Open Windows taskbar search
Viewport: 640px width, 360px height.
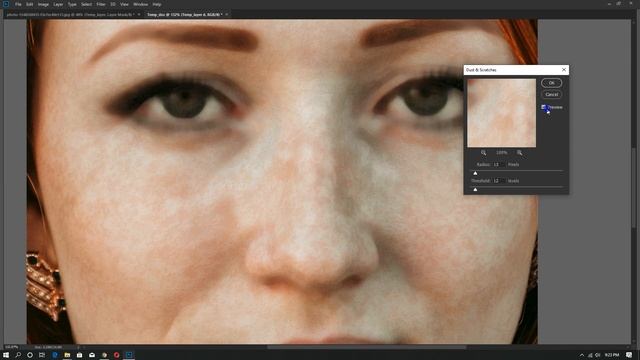click(18, 355)
